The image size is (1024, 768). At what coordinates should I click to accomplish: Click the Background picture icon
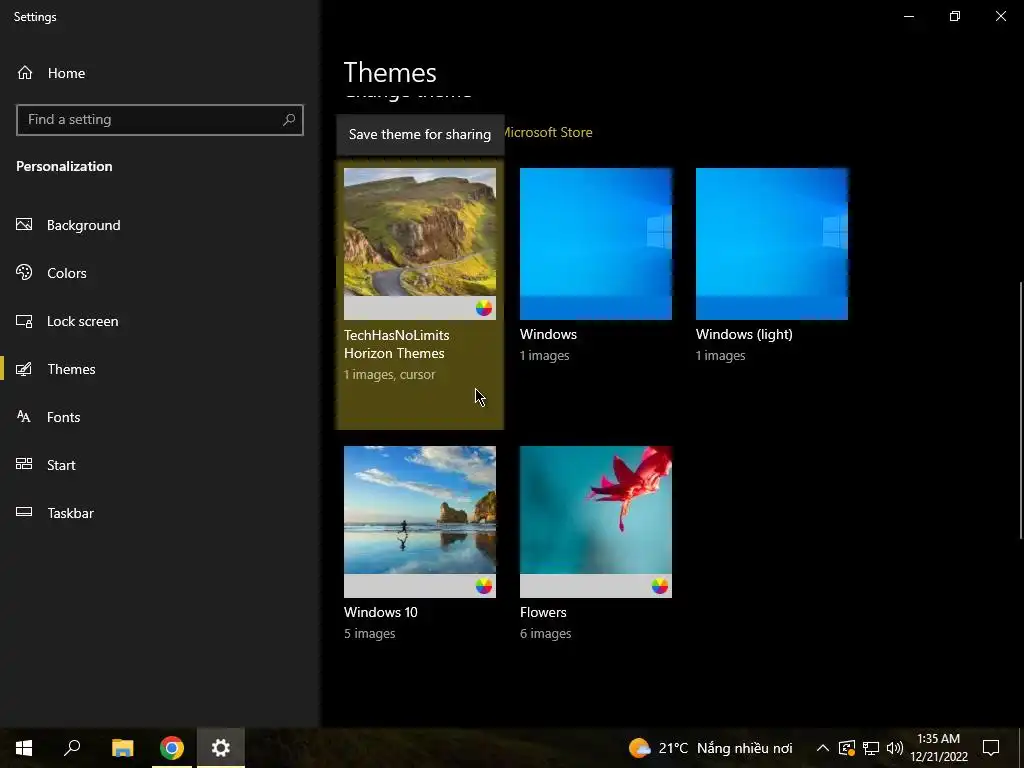coord(24,225)
